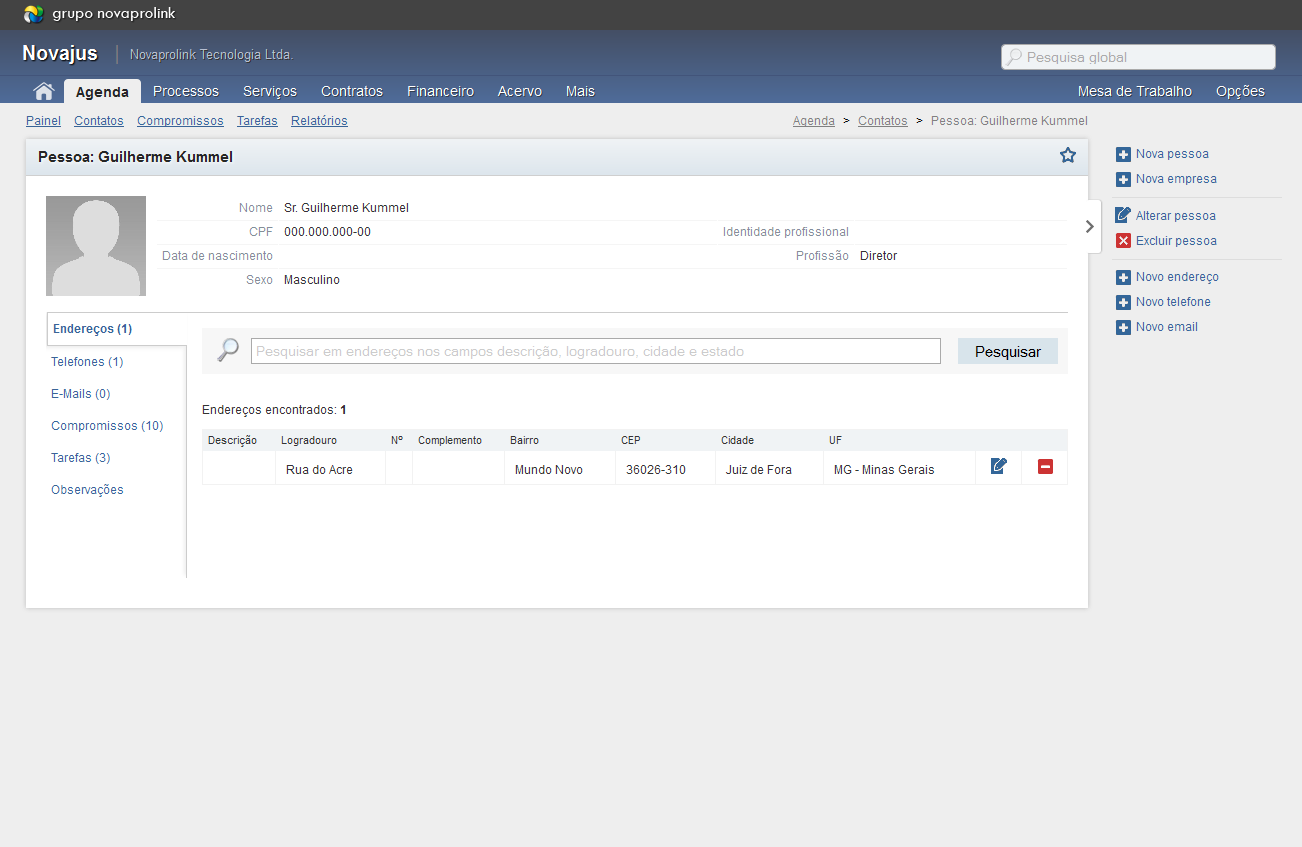Mark this person as favorite with star icon
Viewport: 1302px width, 847px height.
point(1067,155)
